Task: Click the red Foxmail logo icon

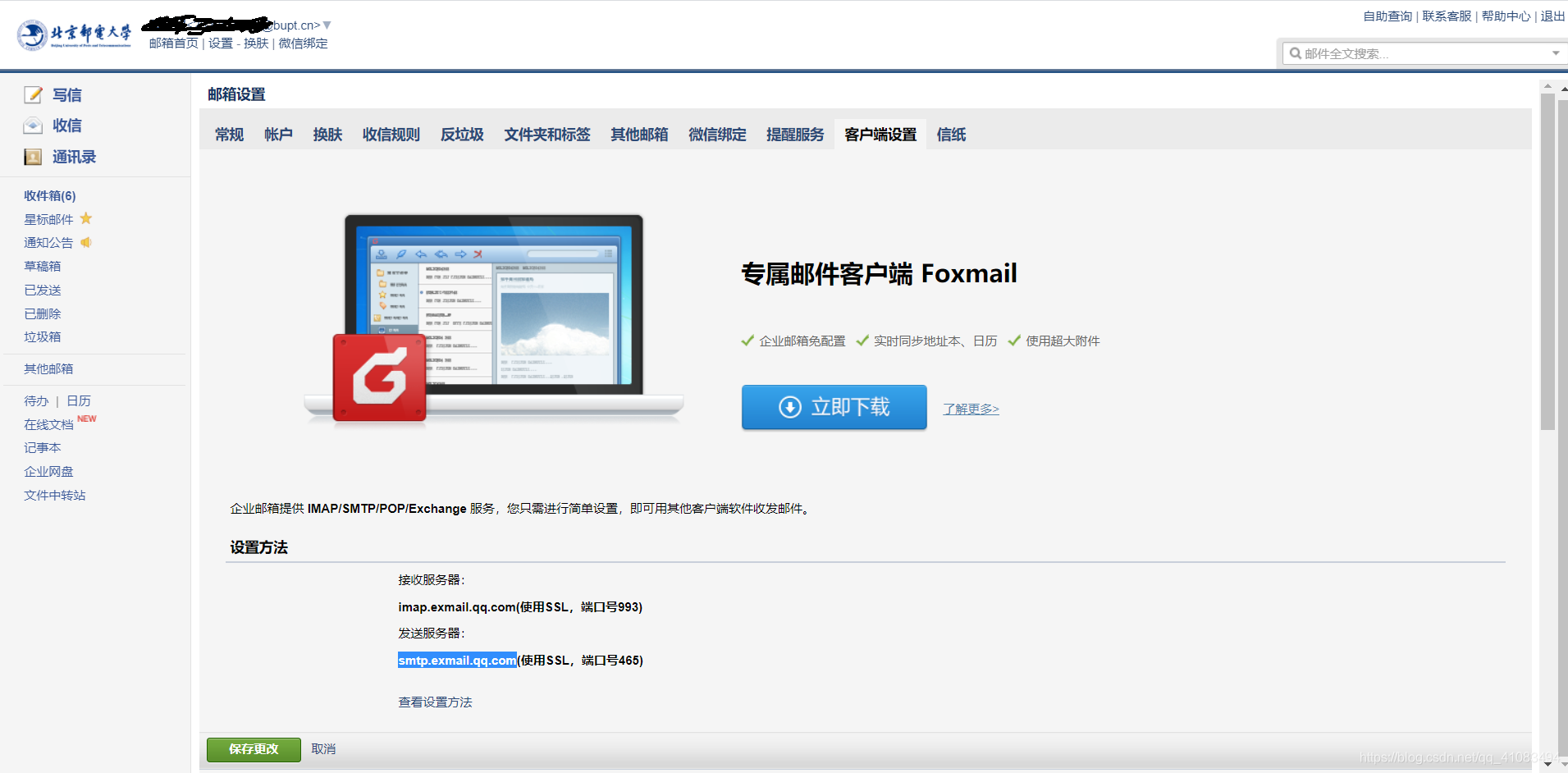Action: (x=379, y=377)
